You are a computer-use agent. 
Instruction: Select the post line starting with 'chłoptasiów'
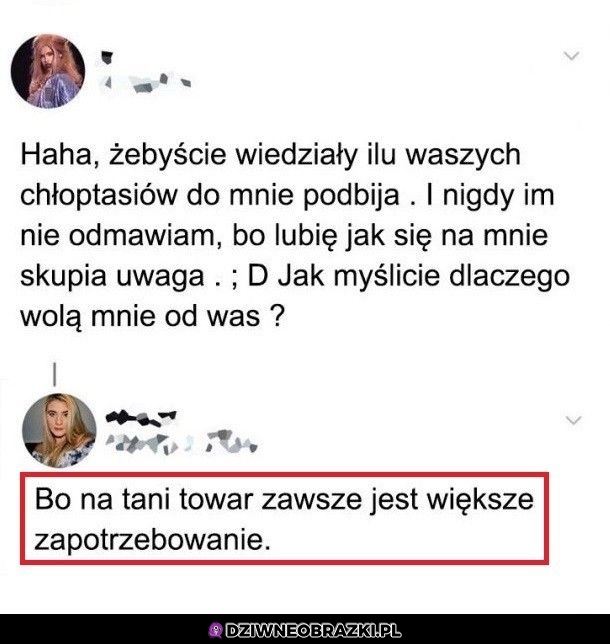(x=288, y=196)
